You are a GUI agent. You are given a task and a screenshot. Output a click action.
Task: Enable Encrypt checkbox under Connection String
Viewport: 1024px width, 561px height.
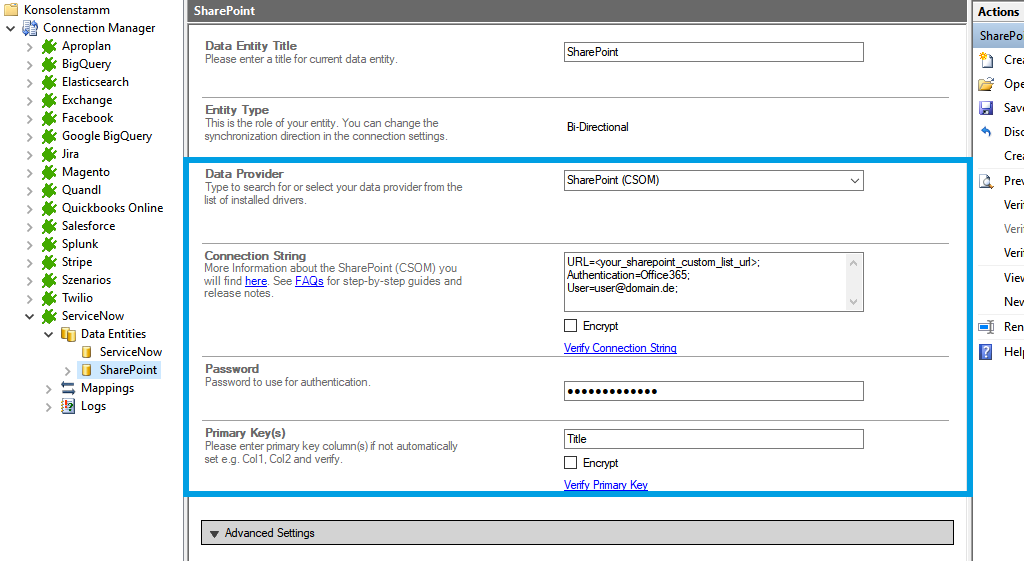coord(571,326)
